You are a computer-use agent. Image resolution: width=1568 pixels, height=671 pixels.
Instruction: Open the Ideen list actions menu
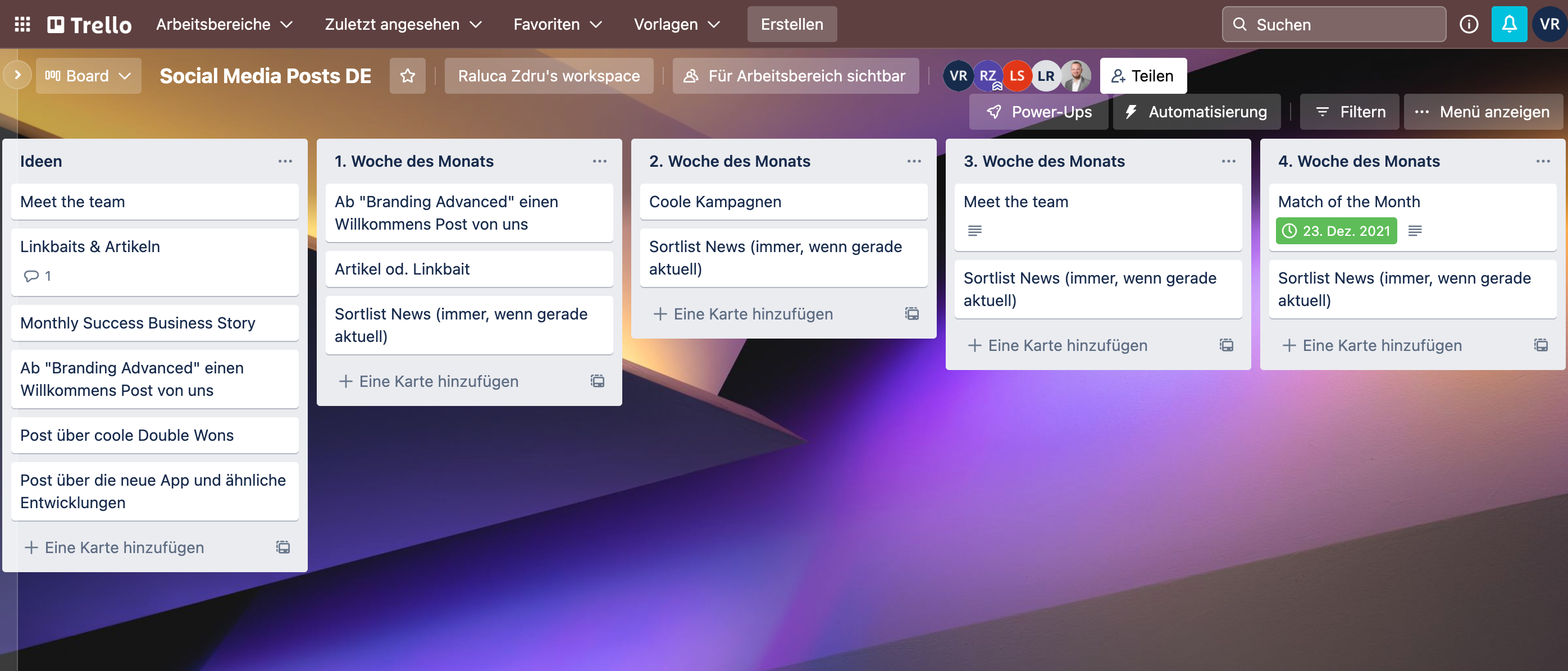point(285,161)
